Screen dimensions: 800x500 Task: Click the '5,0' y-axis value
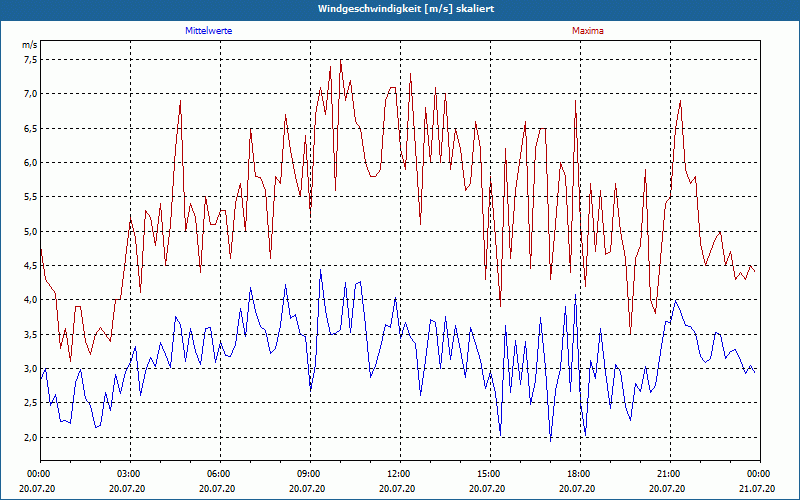30,232
